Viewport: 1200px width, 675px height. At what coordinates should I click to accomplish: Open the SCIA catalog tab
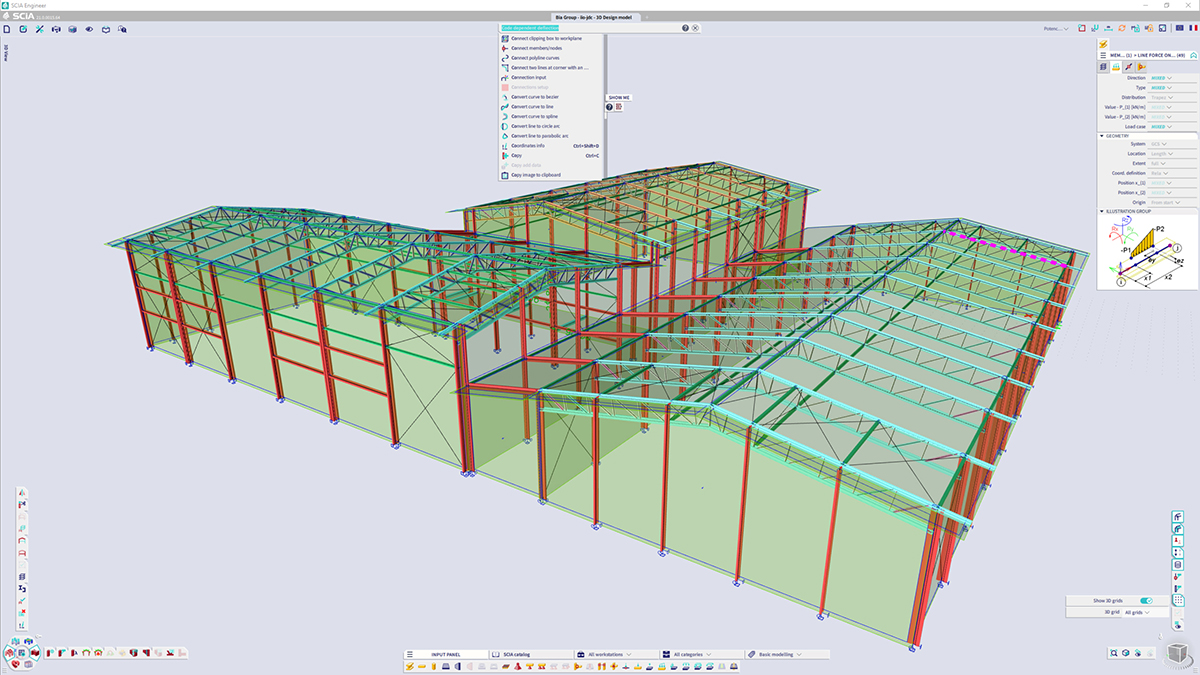[515, 654]
